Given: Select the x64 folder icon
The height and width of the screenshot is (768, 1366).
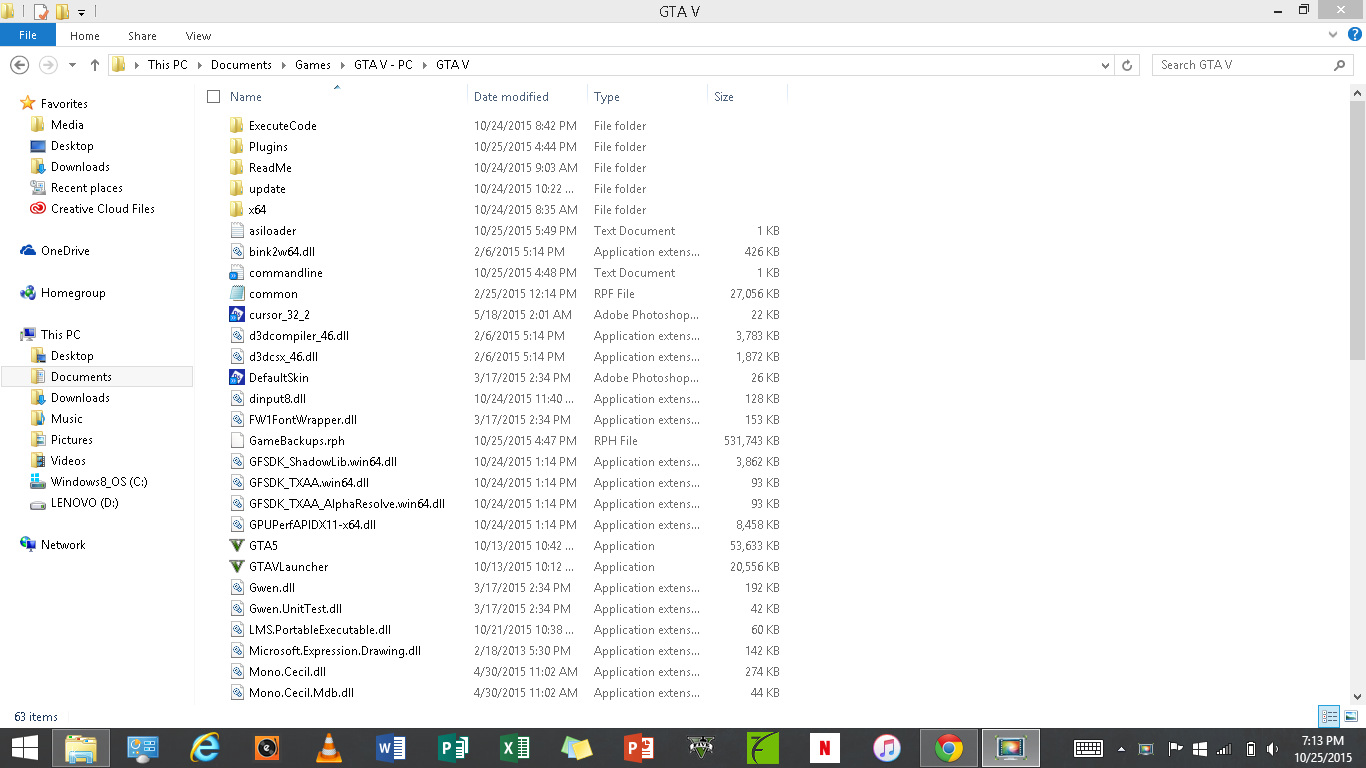Looking at the screenshot, I should click(237, 210).
